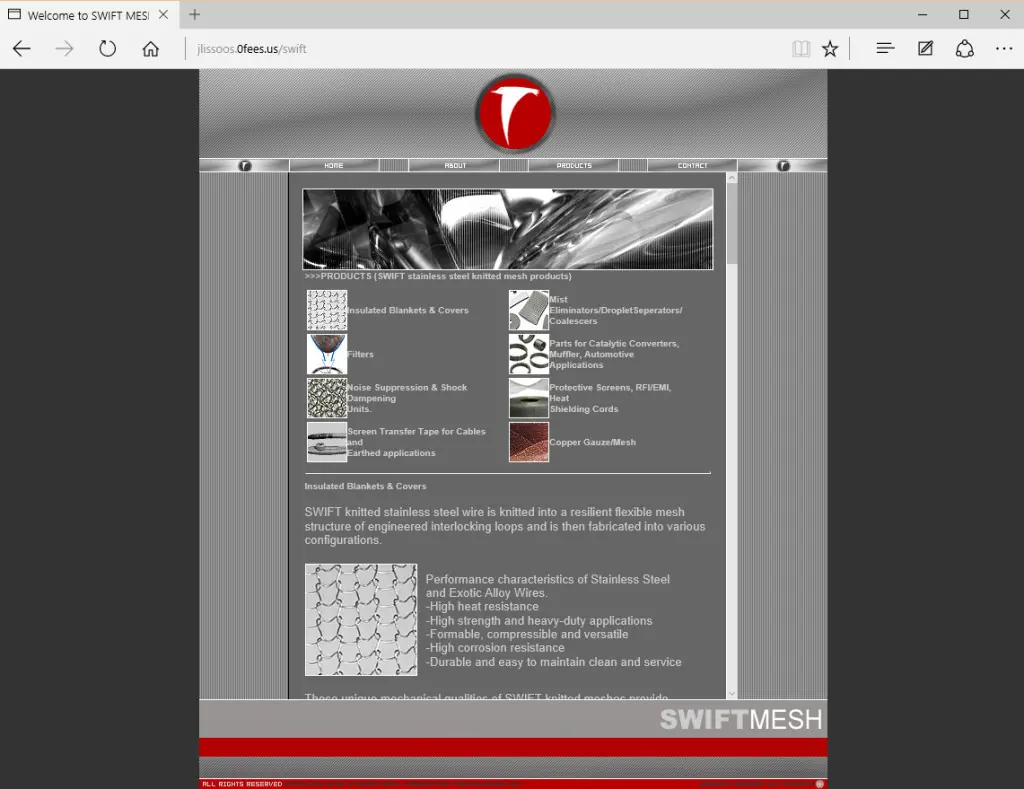Click the ALL RIGHTS RESERVED footer text

point(242,784)
